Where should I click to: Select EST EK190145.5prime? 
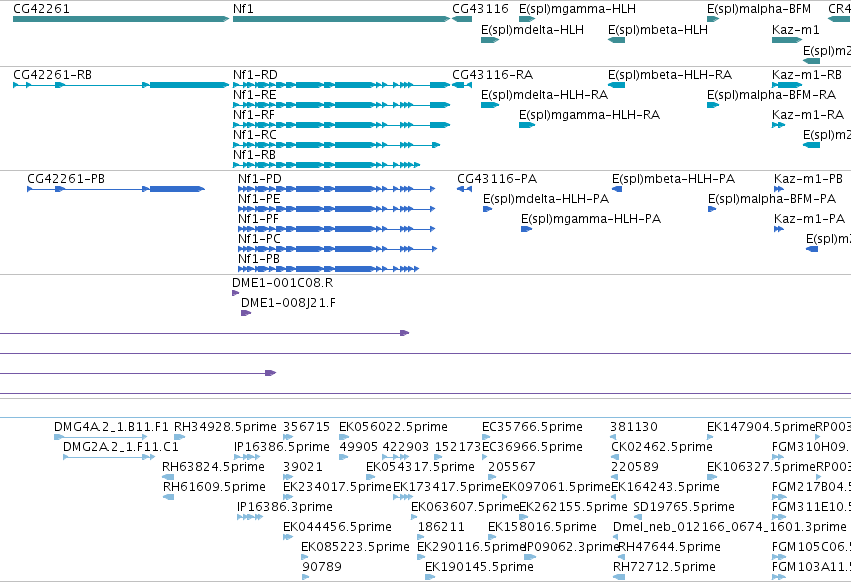tap(430, 577)
